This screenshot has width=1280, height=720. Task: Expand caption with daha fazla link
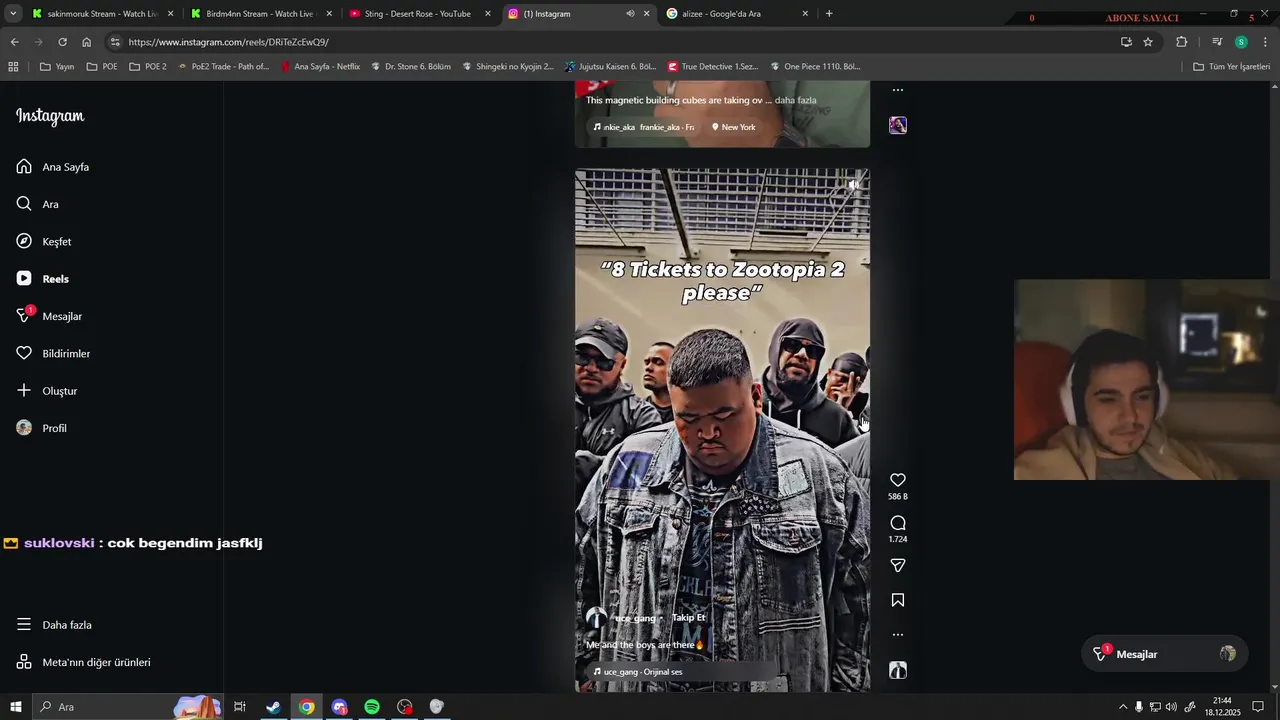pyautogui.click(x=796, y=100)
